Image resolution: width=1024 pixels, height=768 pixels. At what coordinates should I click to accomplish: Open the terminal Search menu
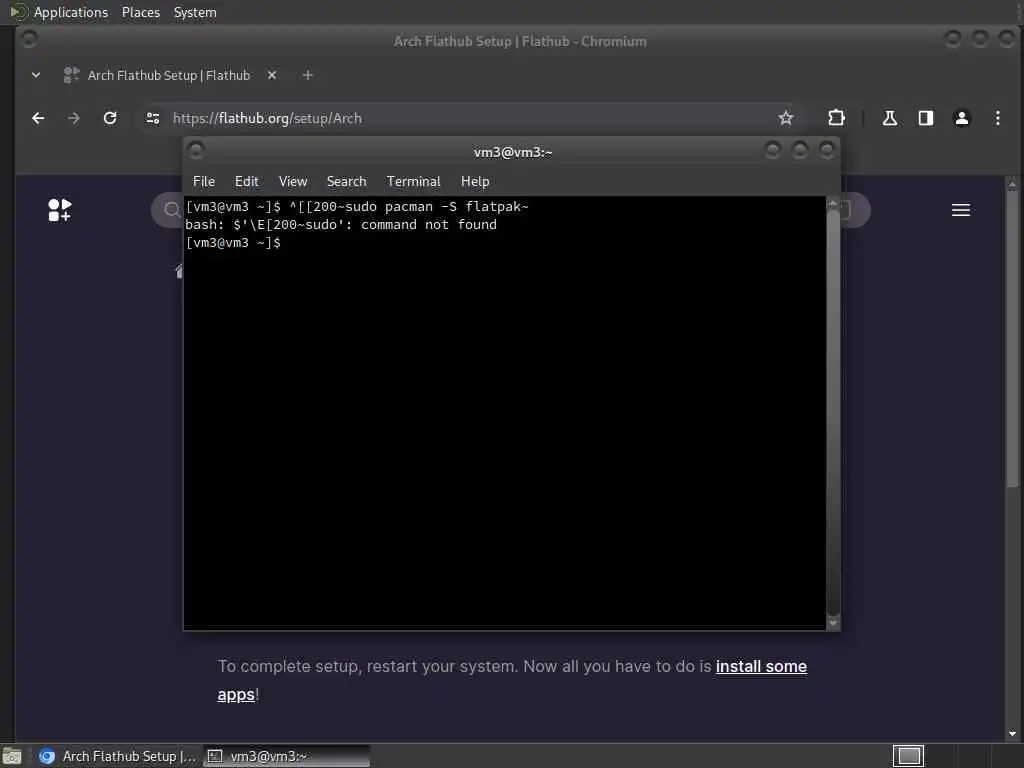point(346,182)
